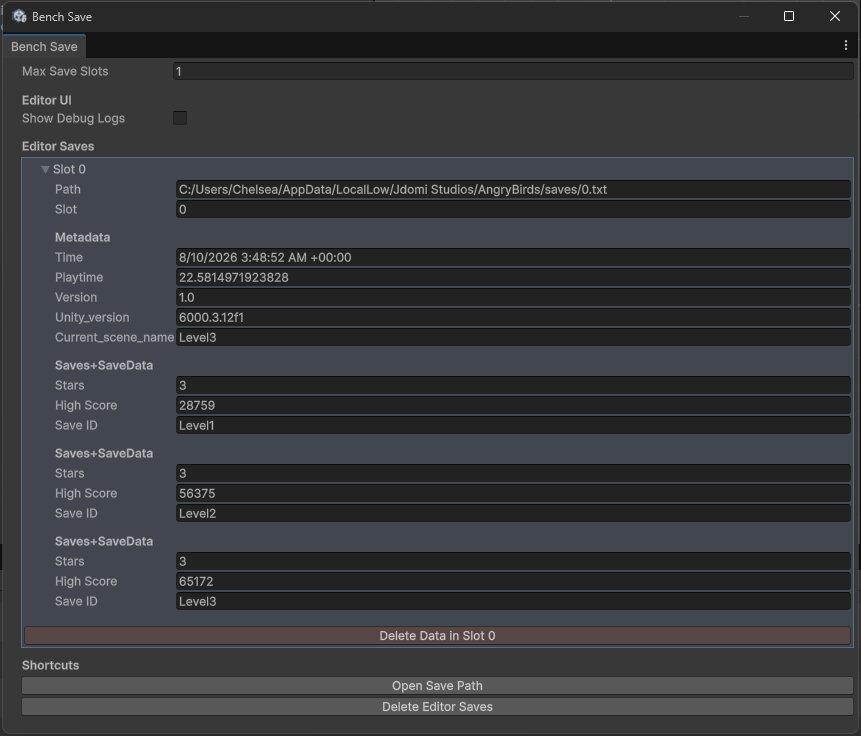The image size is (861, 736).
Task: Click the High Score field 56375
Action: 513,493
